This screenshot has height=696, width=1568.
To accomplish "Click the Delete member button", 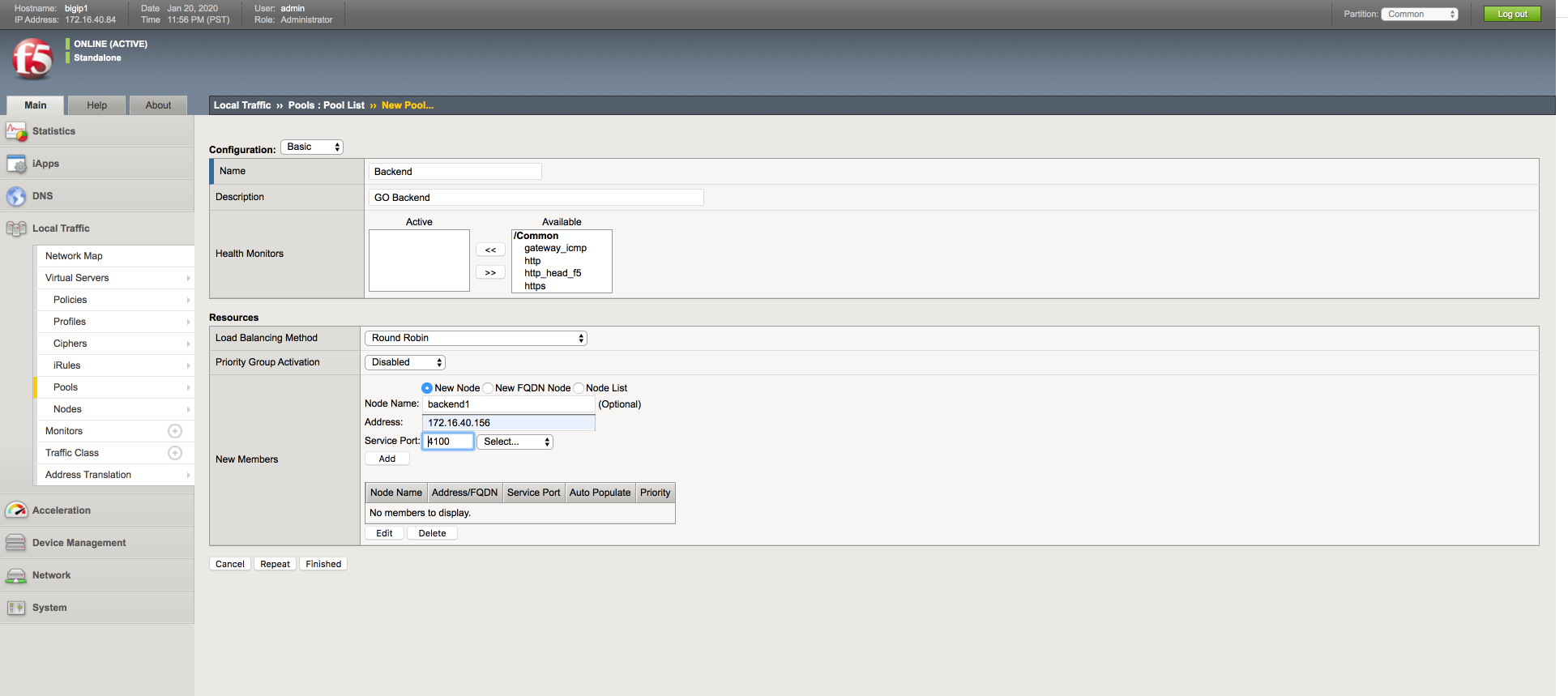I will (x=432, y=533).
